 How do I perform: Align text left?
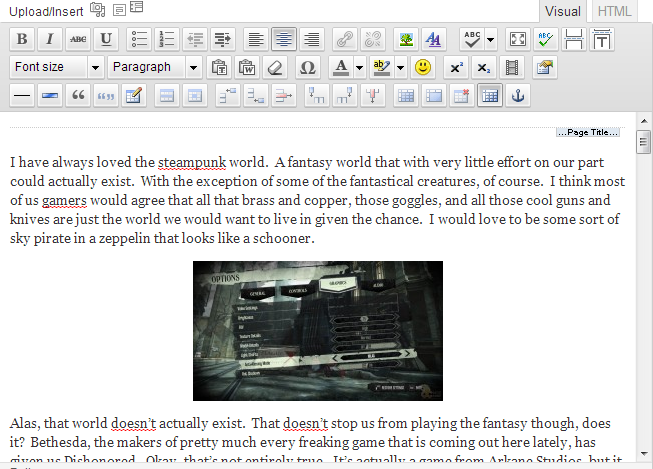[x=256, y=39]
